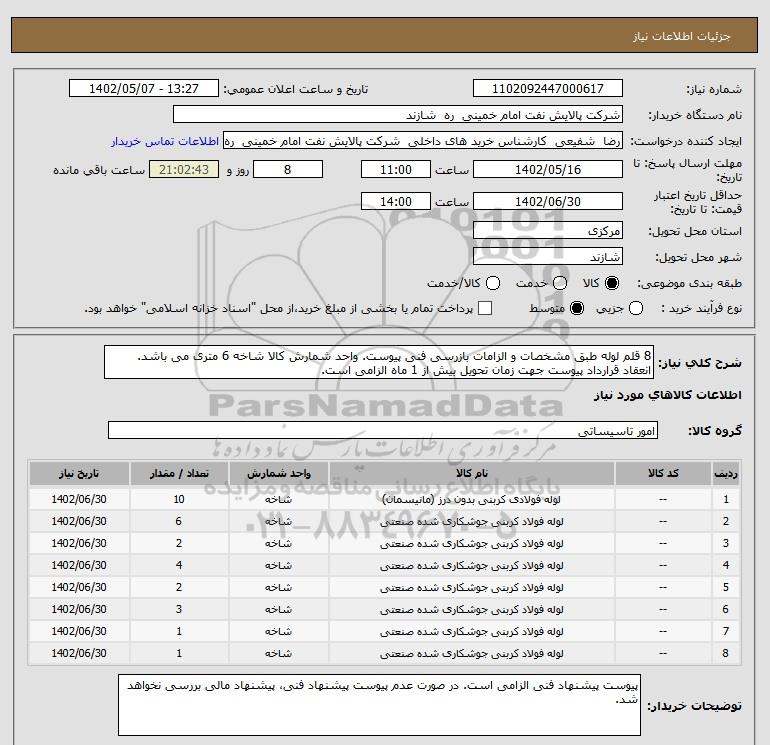
Task: Click the buyer notes text area
Action: pyautogui.click(x=380, y=705)
